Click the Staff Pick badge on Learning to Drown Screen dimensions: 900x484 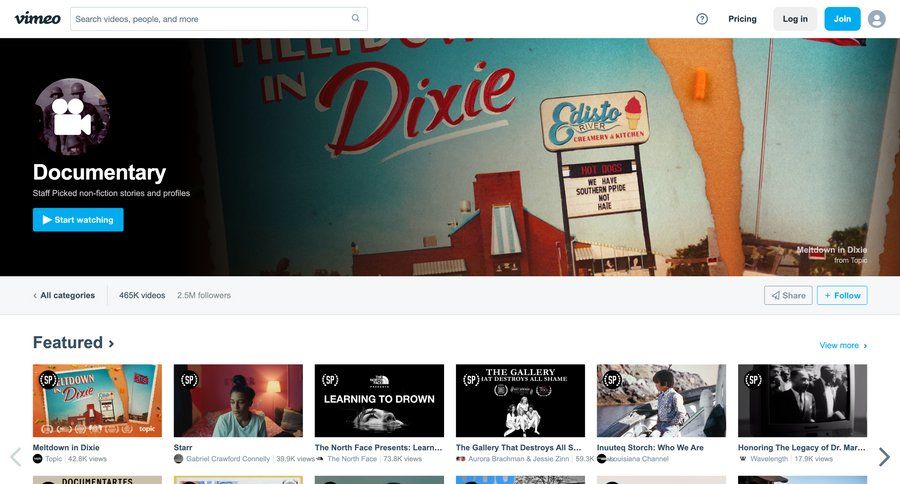click(330, 380)
